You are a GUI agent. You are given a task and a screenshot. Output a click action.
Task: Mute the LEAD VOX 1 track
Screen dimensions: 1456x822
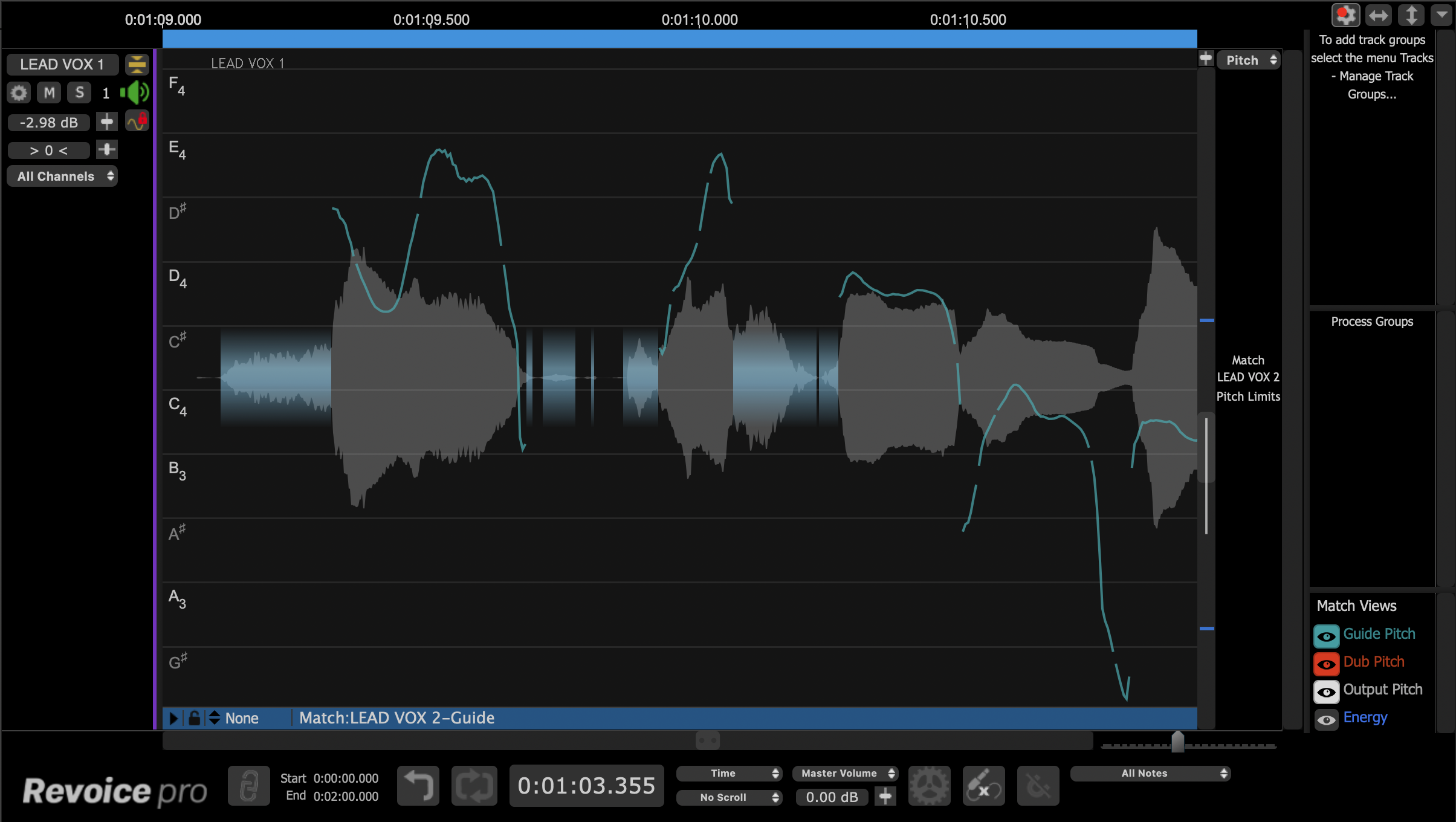(50, 93)
